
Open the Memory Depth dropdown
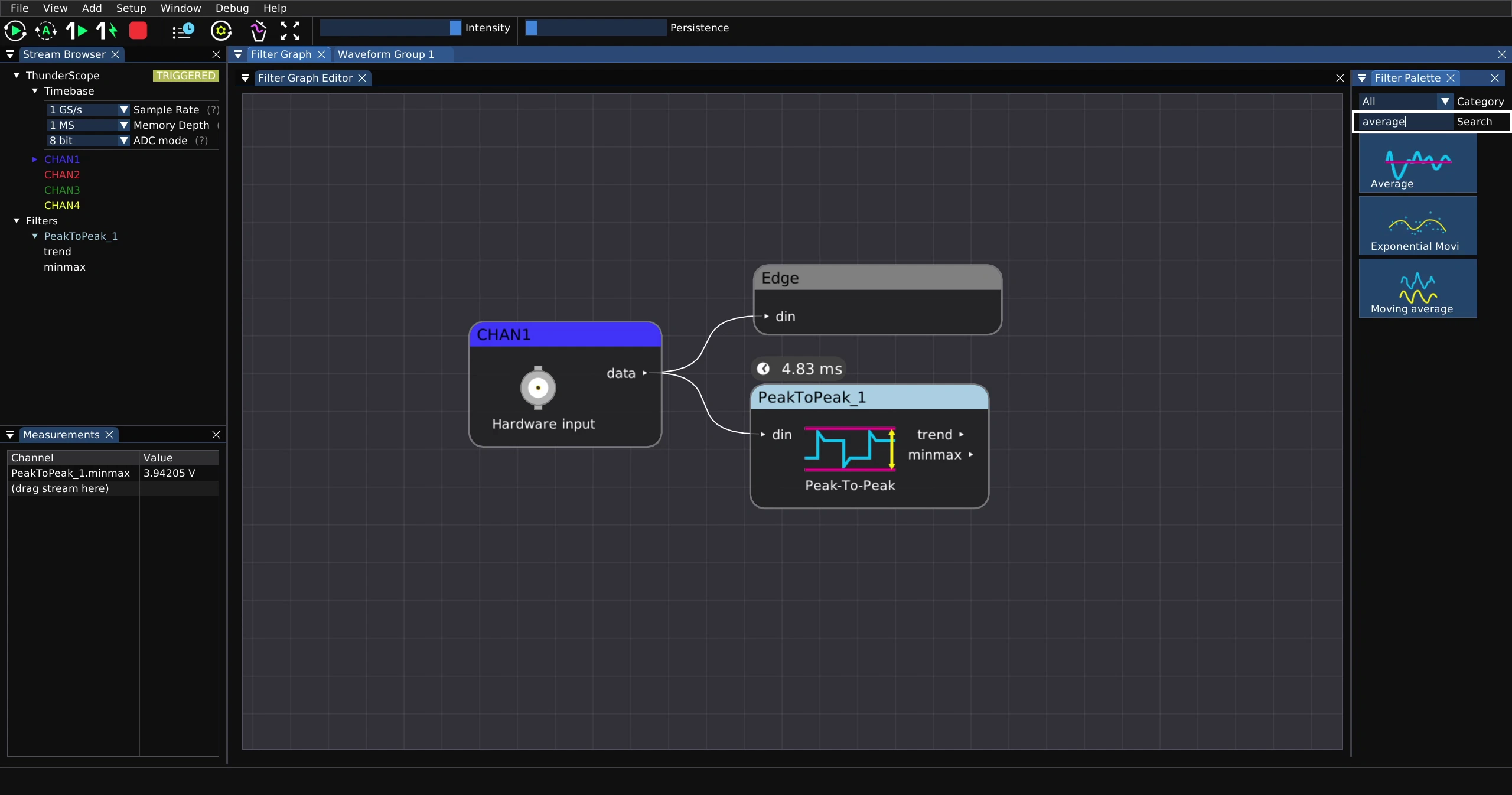[88, 125]
